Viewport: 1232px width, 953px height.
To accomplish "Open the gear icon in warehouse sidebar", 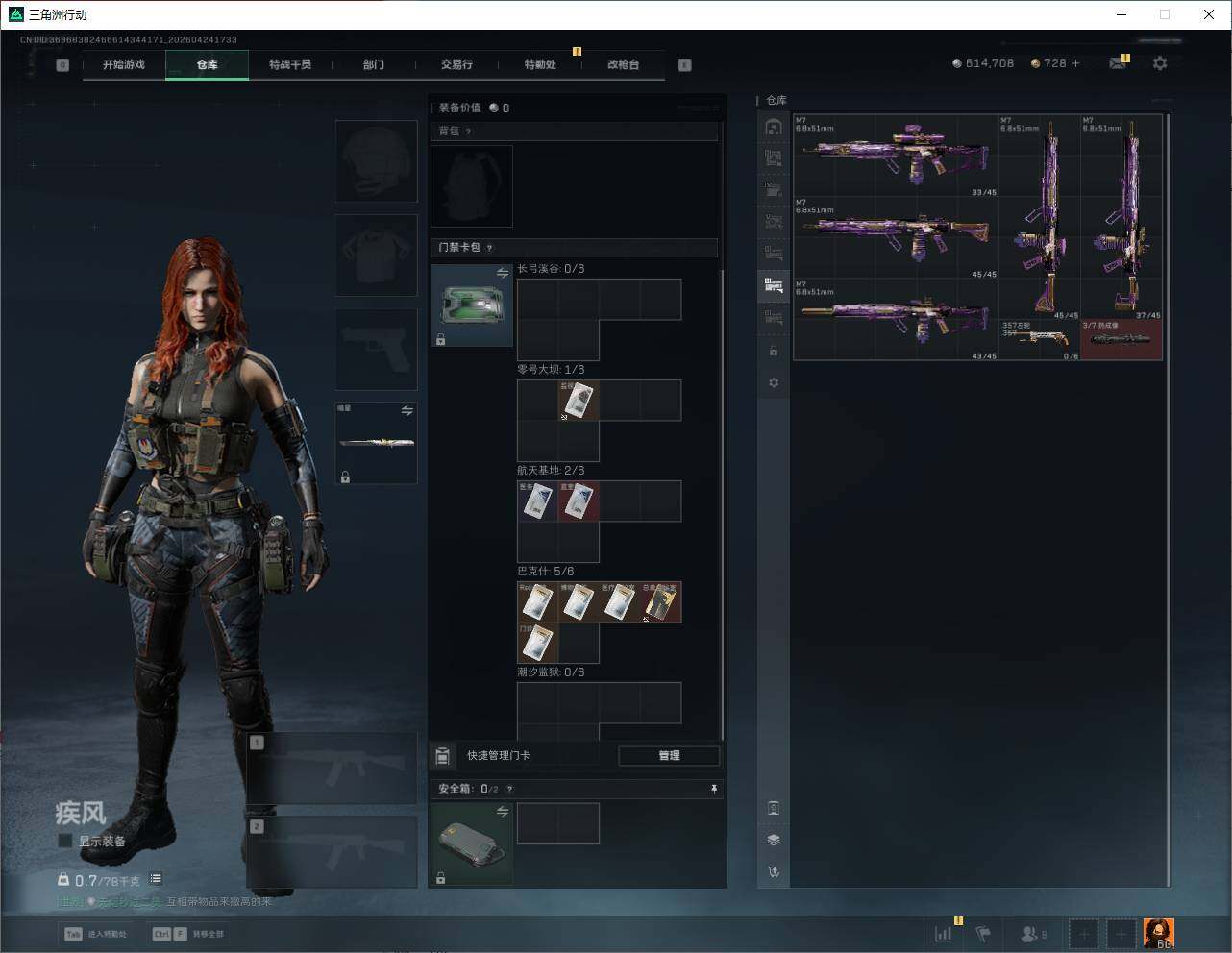I will click(x=774, y=382).
